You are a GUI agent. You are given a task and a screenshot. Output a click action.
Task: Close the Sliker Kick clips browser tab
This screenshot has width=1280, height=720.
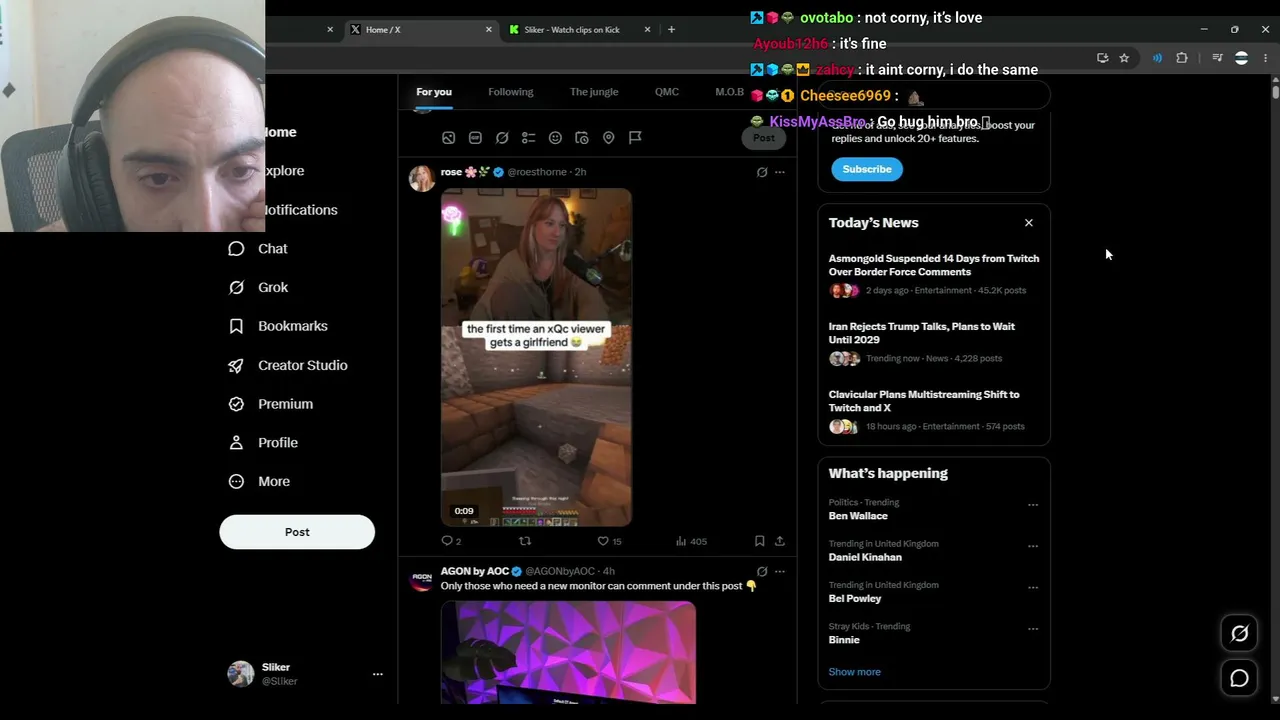[x=647, y=30]
